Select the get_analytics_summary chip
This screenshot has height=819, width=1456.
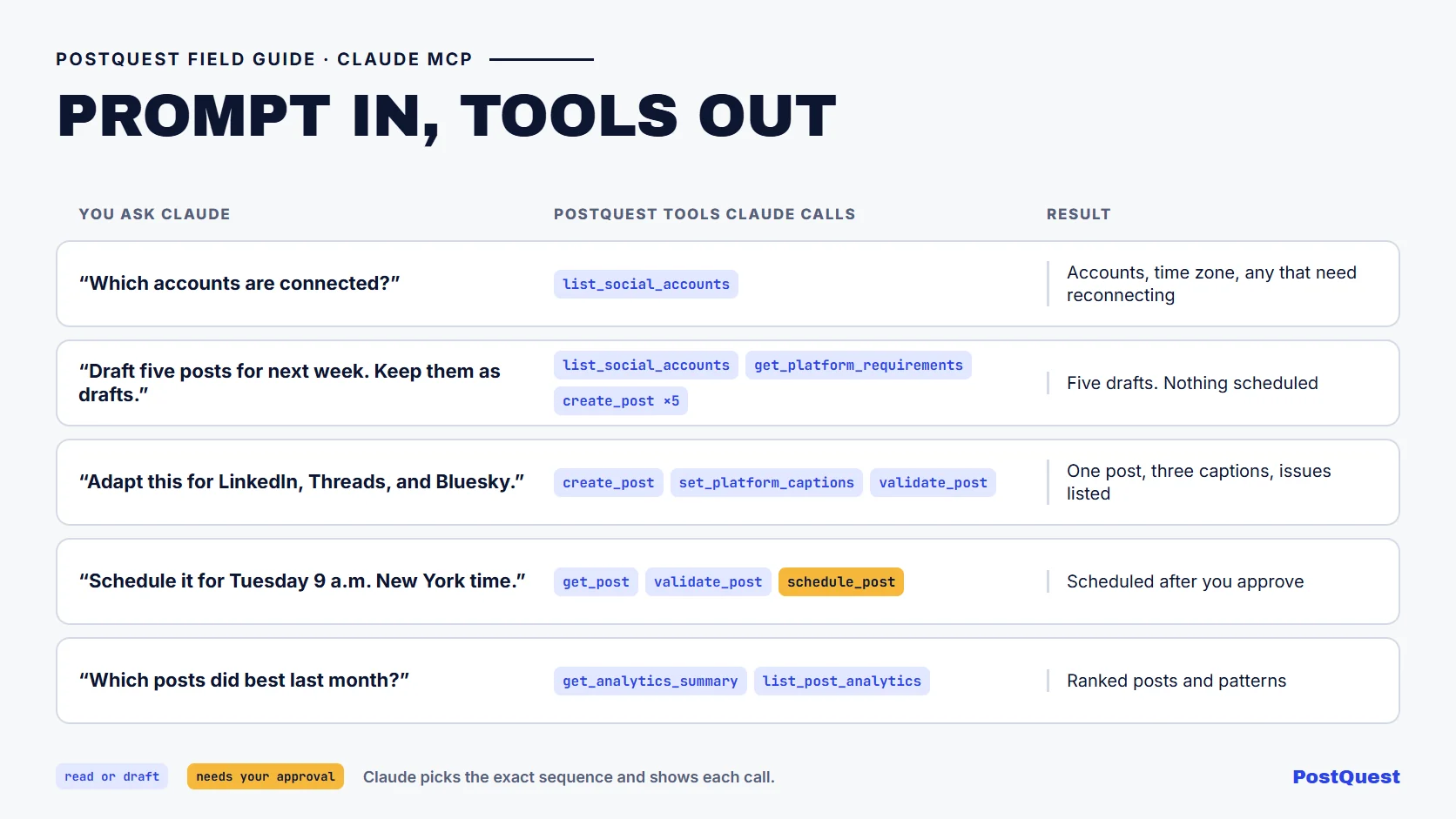(x=650, y=681)
